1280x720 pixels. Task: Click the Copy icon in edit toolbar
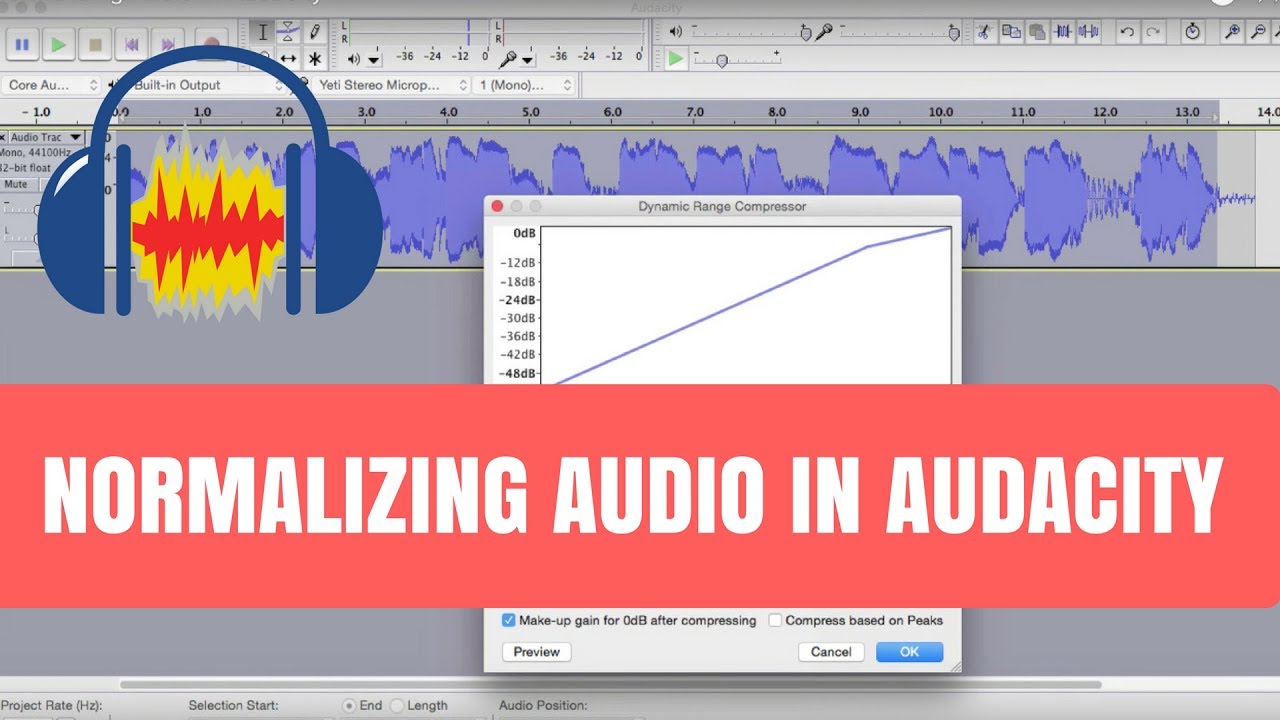pyautogui.click(x=1010, y=32)
